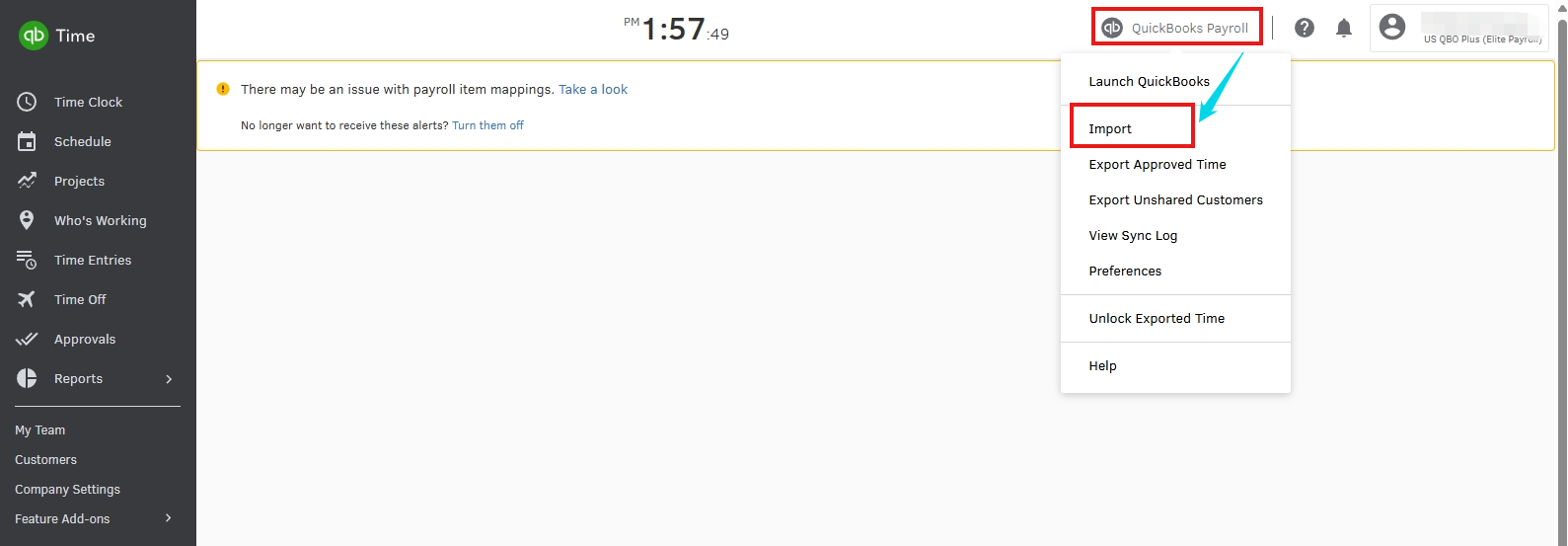Click Unlock Exported Time option
1568x546 pixels.
pos(1157,319)
